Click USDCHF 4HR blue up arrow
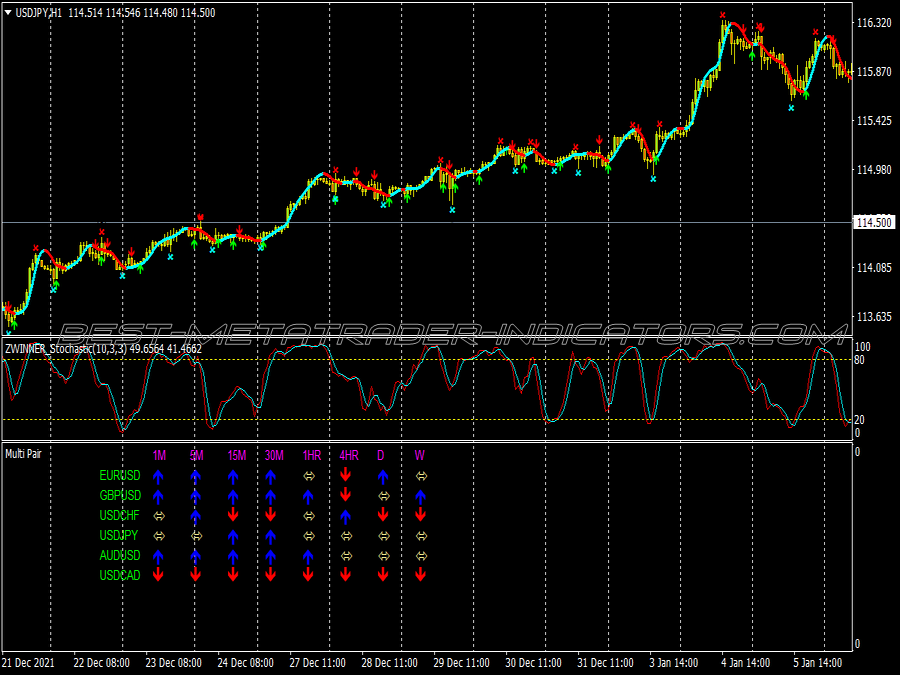Viewport: 900px width, 675px height. click(x=346, y=516)
